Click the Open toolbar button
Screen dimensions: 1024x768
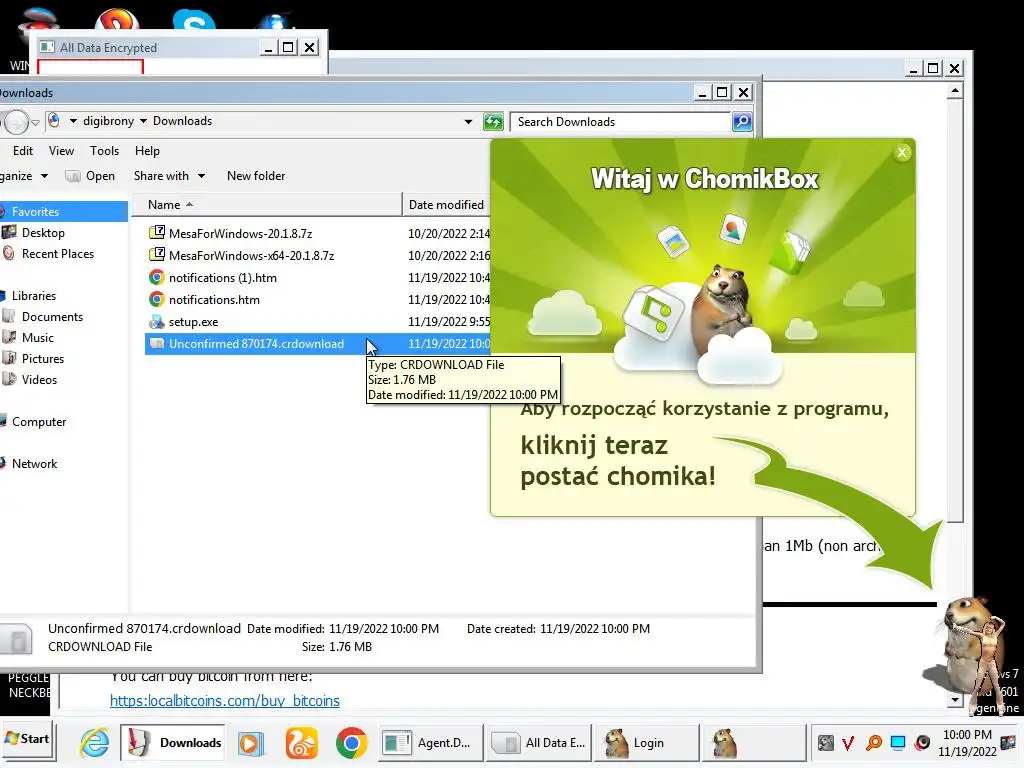[x=91, y=176]
